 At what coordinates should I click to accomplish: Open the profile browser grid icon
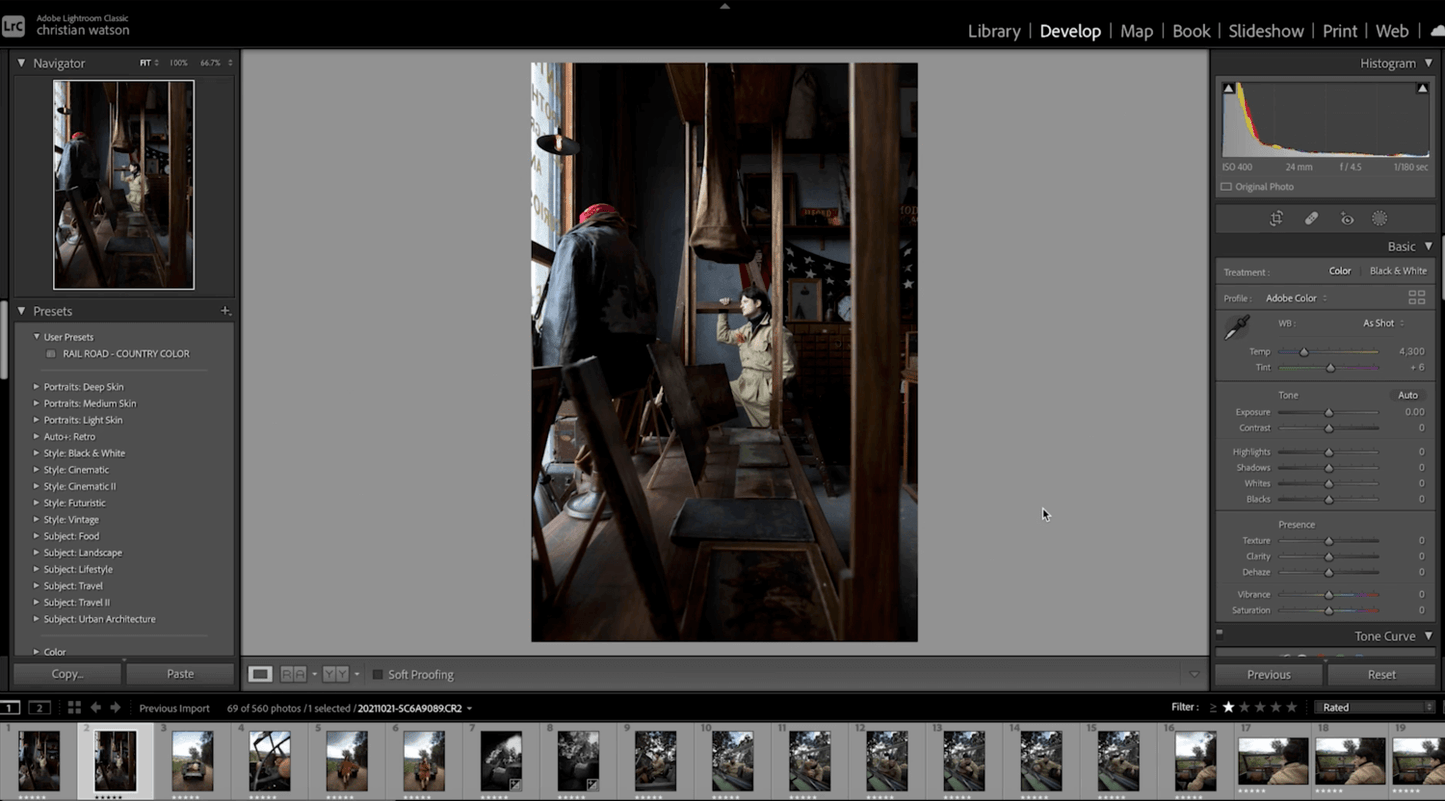point(1416,298)
